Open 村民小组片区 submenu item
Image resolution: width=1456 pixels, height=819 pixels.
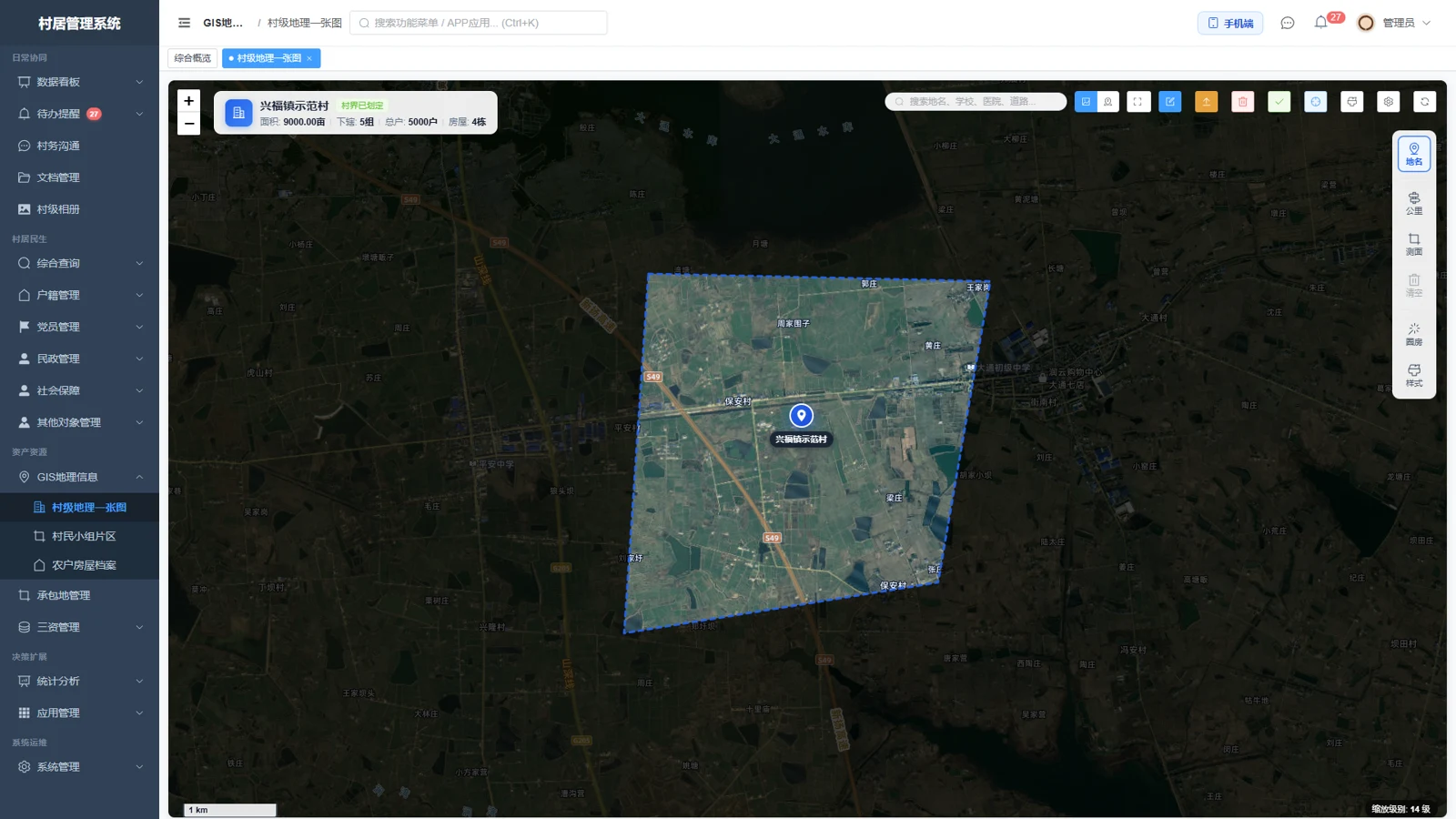80,536
